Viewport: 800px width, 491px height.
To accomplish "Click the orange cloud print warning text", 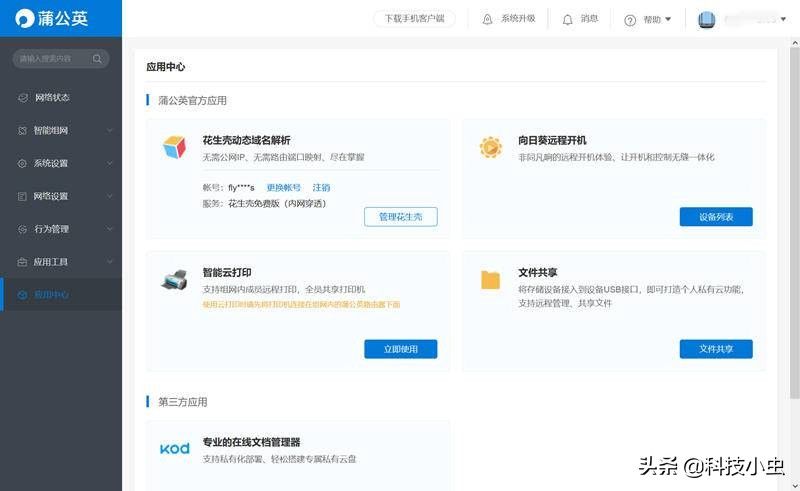I will click(301, 305).
